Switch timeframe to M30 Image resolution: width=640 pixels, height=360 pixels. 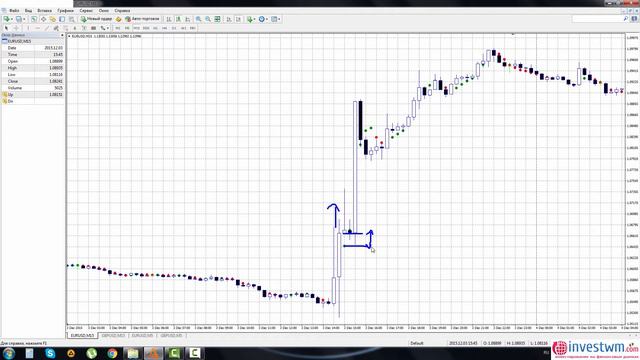pyautogui.click(x=146, y=28)
